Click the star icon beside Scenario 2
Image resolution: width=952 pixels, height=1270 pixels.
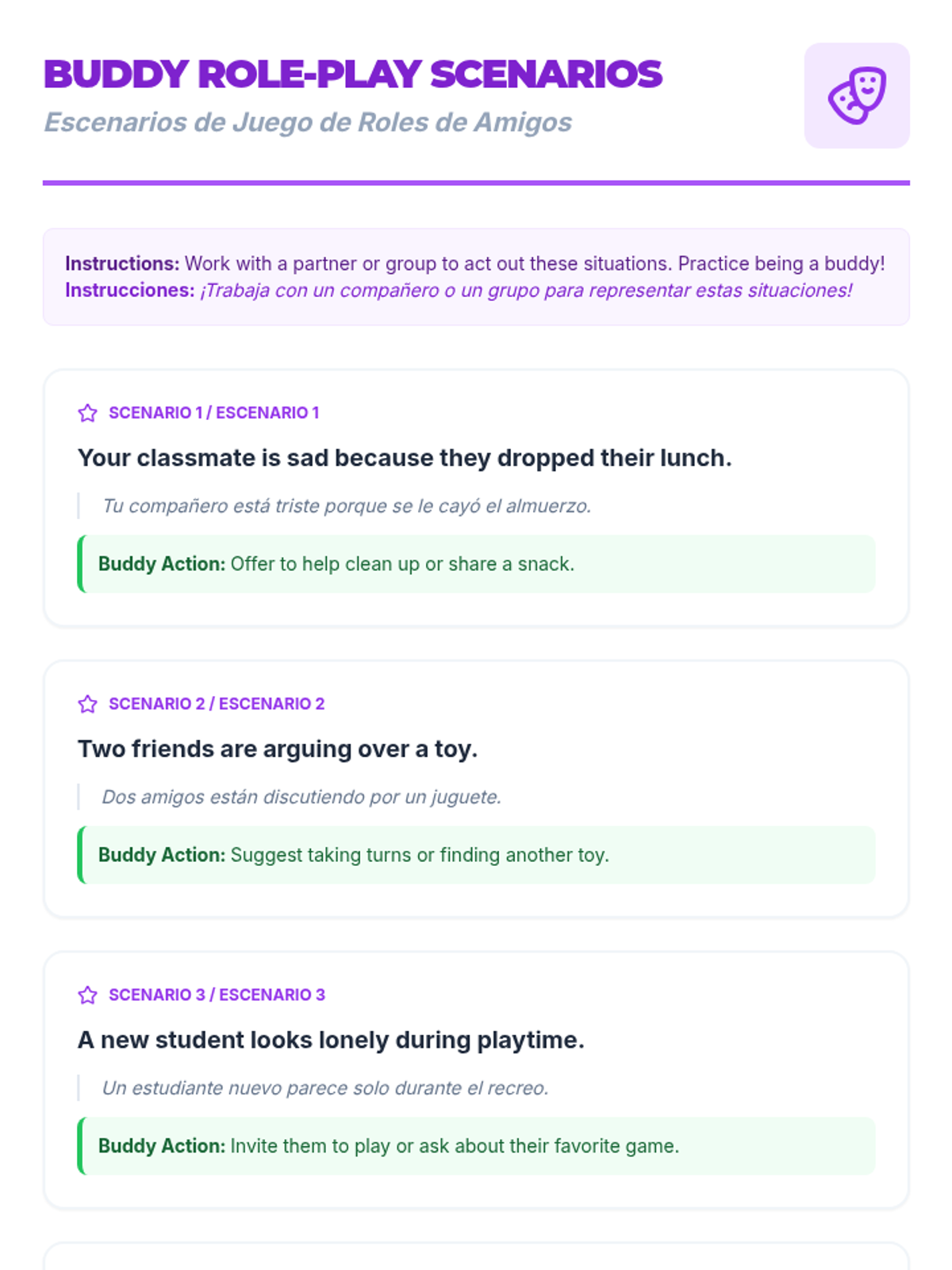87,704
